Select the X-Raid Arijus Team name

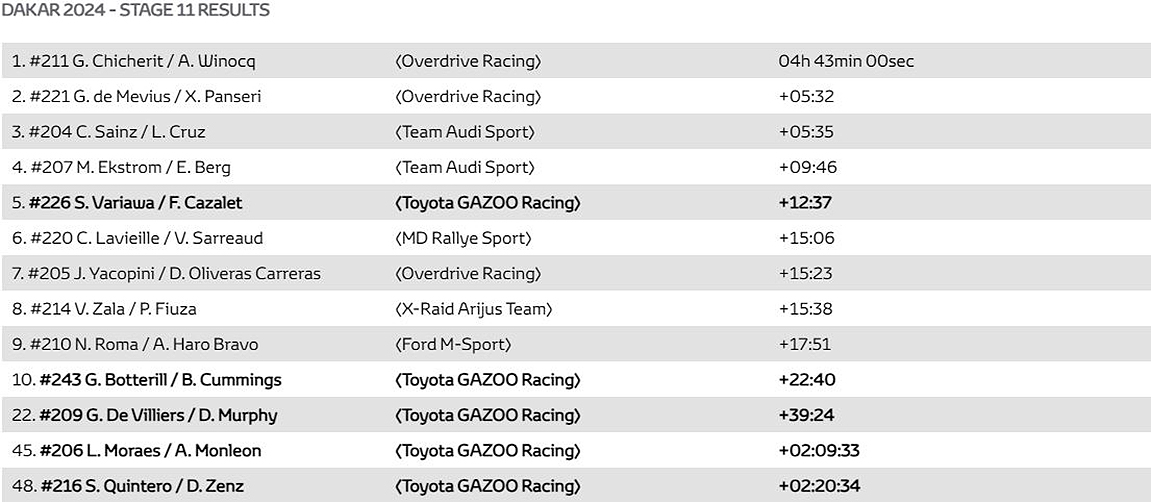coord(474,309)
